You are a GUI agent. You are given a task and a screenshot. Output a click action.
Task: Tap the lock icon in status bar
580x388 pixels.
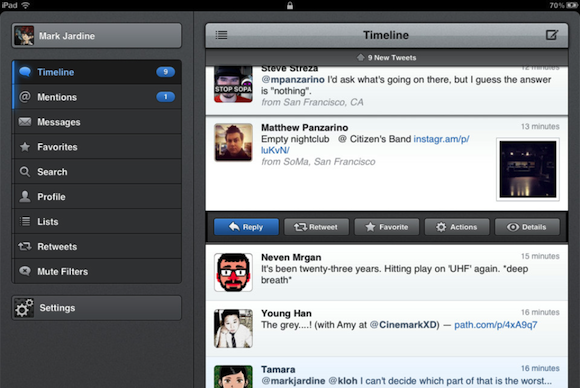point(290,5)
